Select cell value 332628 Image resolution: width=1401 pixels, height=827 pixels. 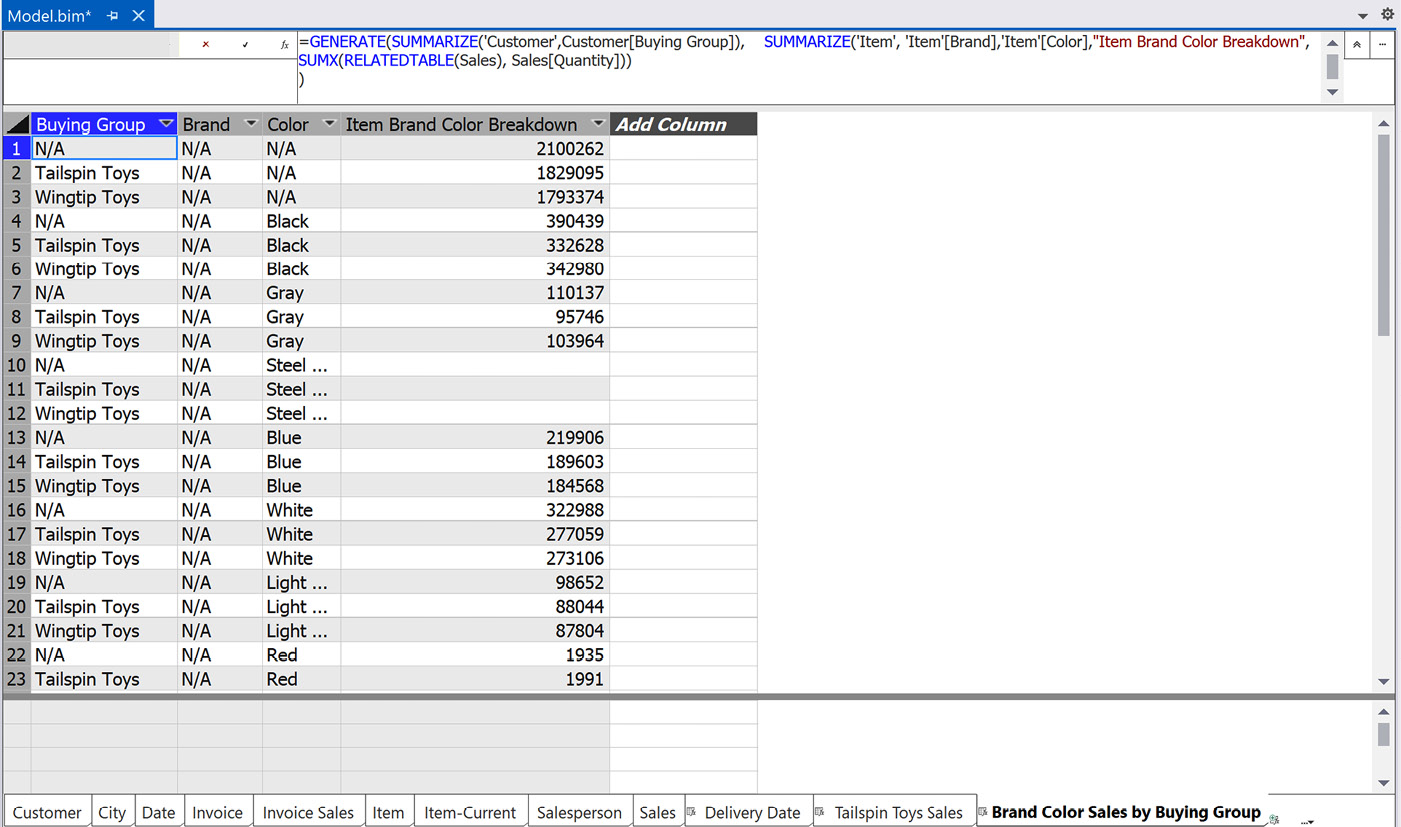click(475, 245)
